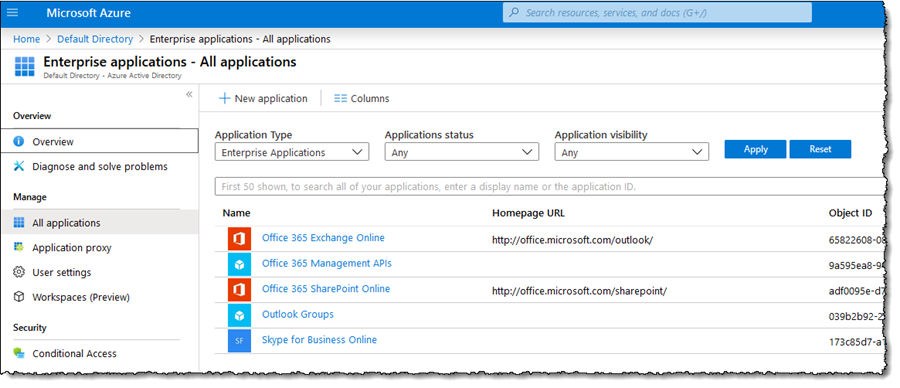
Task: Click the Reset button
Action: (820, 149)
